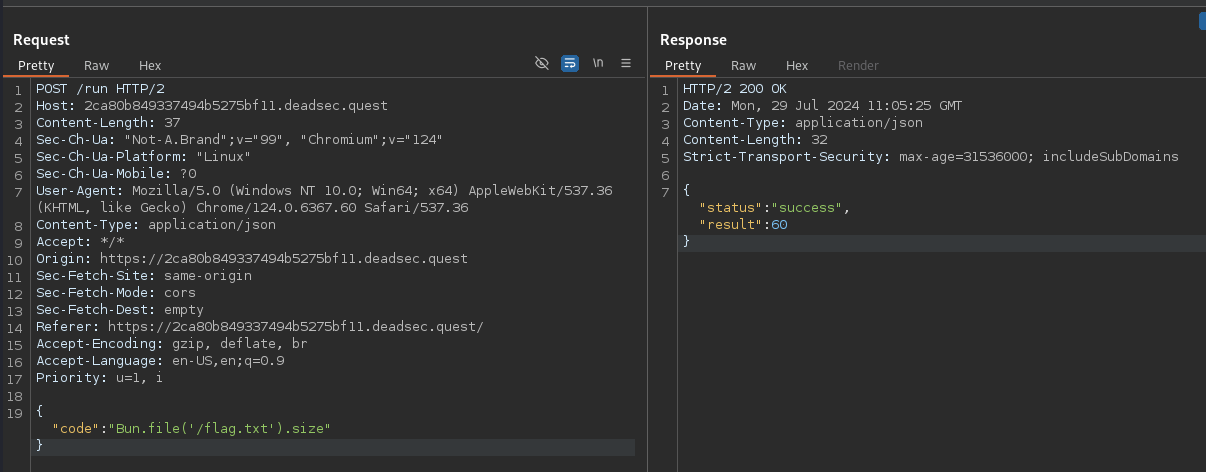Click the "status":"success" line in response
1206x472 pixels.
pos(775,208)
